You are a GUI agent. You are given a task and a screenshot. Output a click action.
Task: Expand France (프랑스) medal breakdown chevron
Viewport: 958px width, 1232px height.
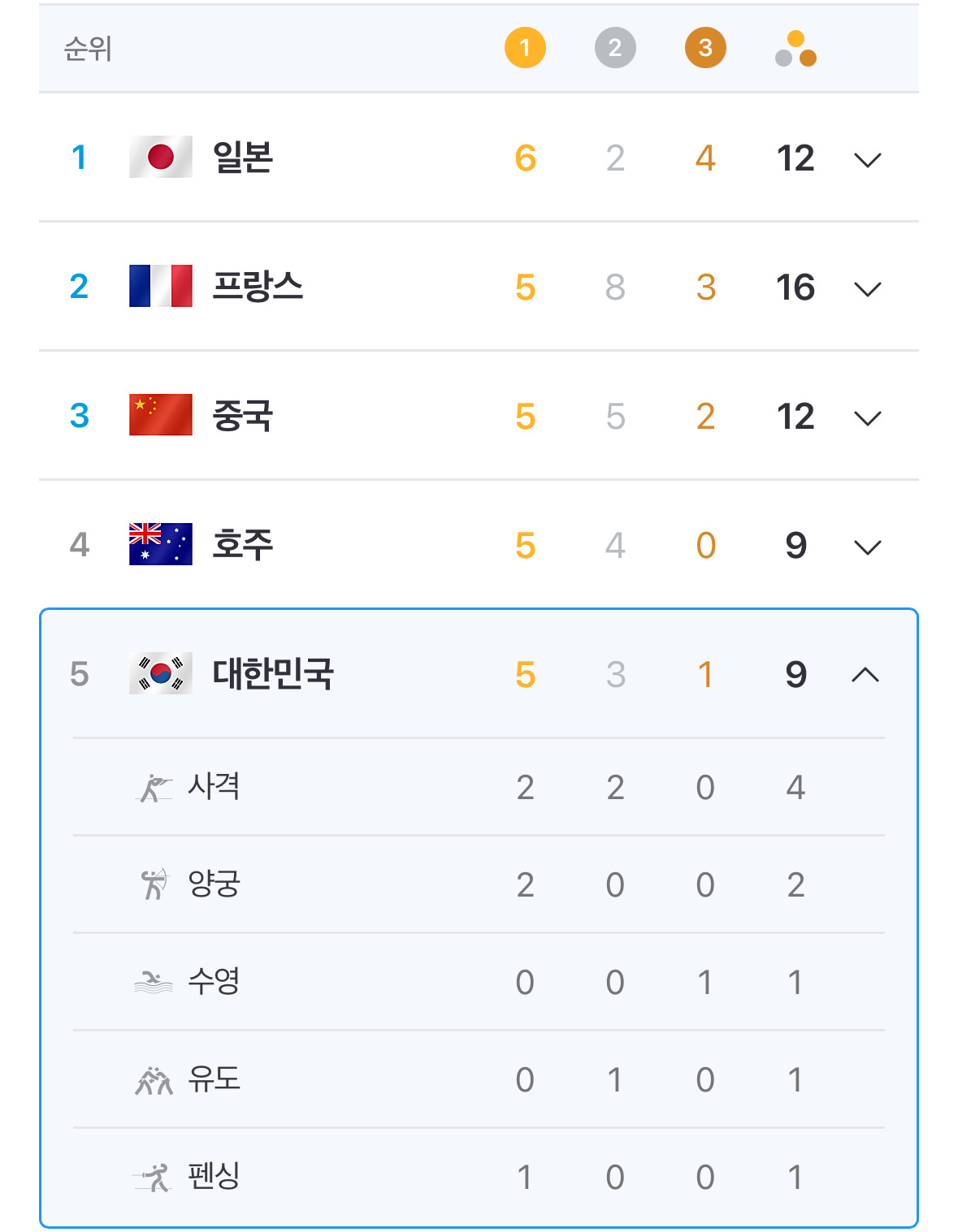pyautogui.click(x=868, y=288)
